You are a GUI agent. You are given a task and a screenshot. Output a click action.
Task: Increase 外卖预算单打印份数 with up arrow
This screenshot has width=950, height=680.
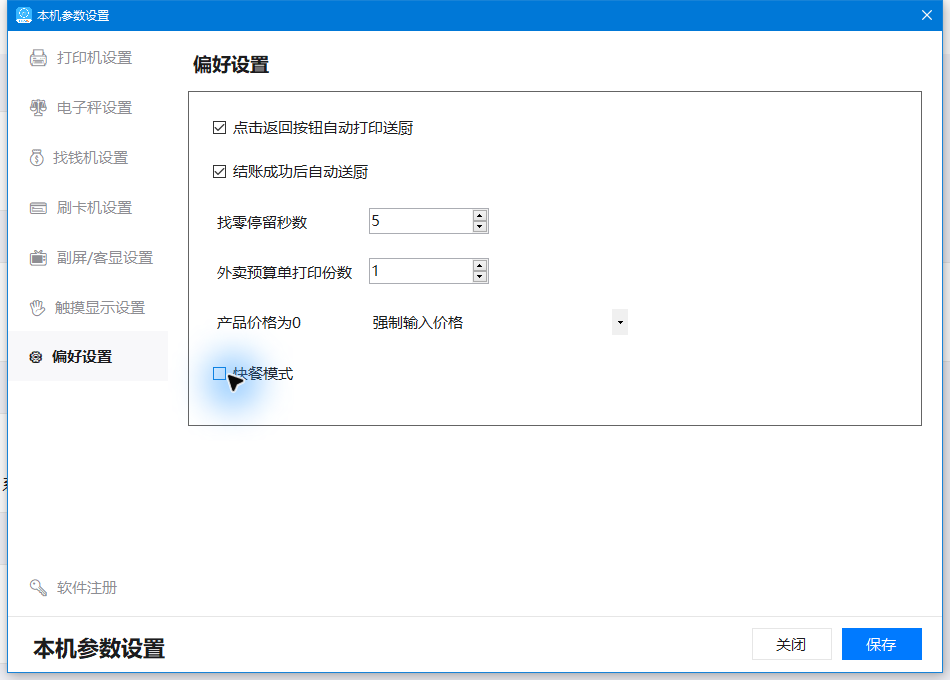pyautogui.click(x=480, y=265)
